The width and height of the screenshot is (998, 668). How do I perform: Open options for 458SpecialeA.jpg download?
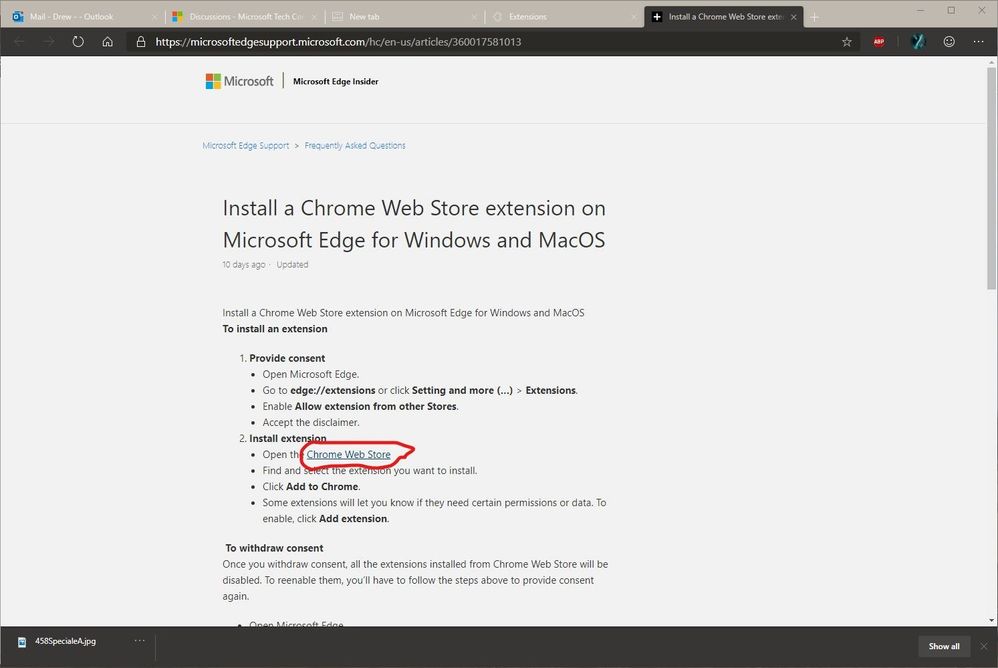(x=139, y=641)
